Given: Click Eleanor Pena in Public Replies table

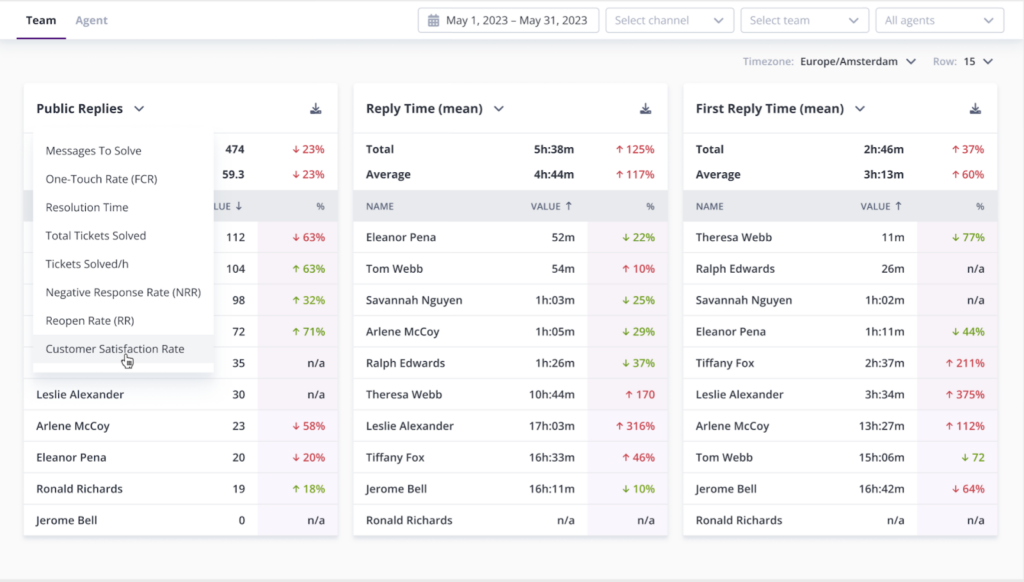Looking at the screenshot, I should (71, 457).
